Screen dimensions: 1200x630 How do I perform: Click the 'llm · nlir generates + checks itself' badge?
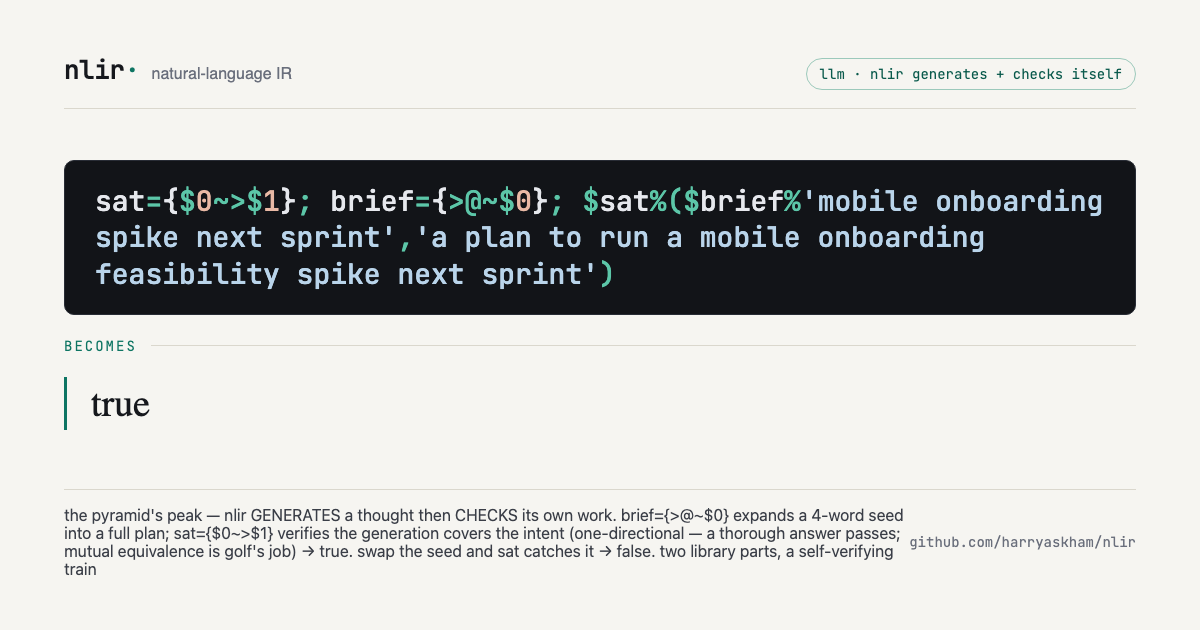point(971,74)
